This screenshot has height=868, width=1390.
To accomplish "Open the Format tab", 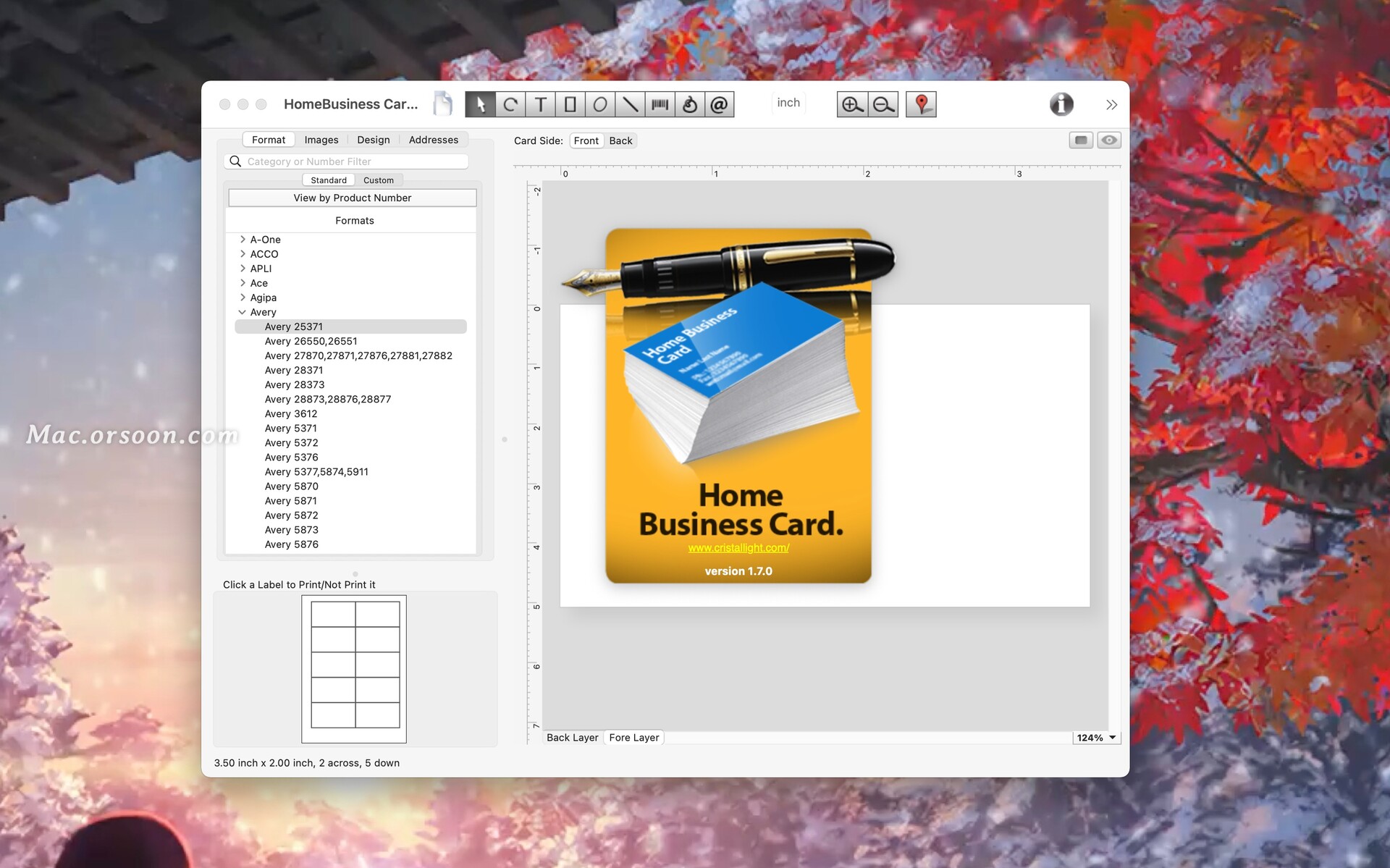I will 269,140.
